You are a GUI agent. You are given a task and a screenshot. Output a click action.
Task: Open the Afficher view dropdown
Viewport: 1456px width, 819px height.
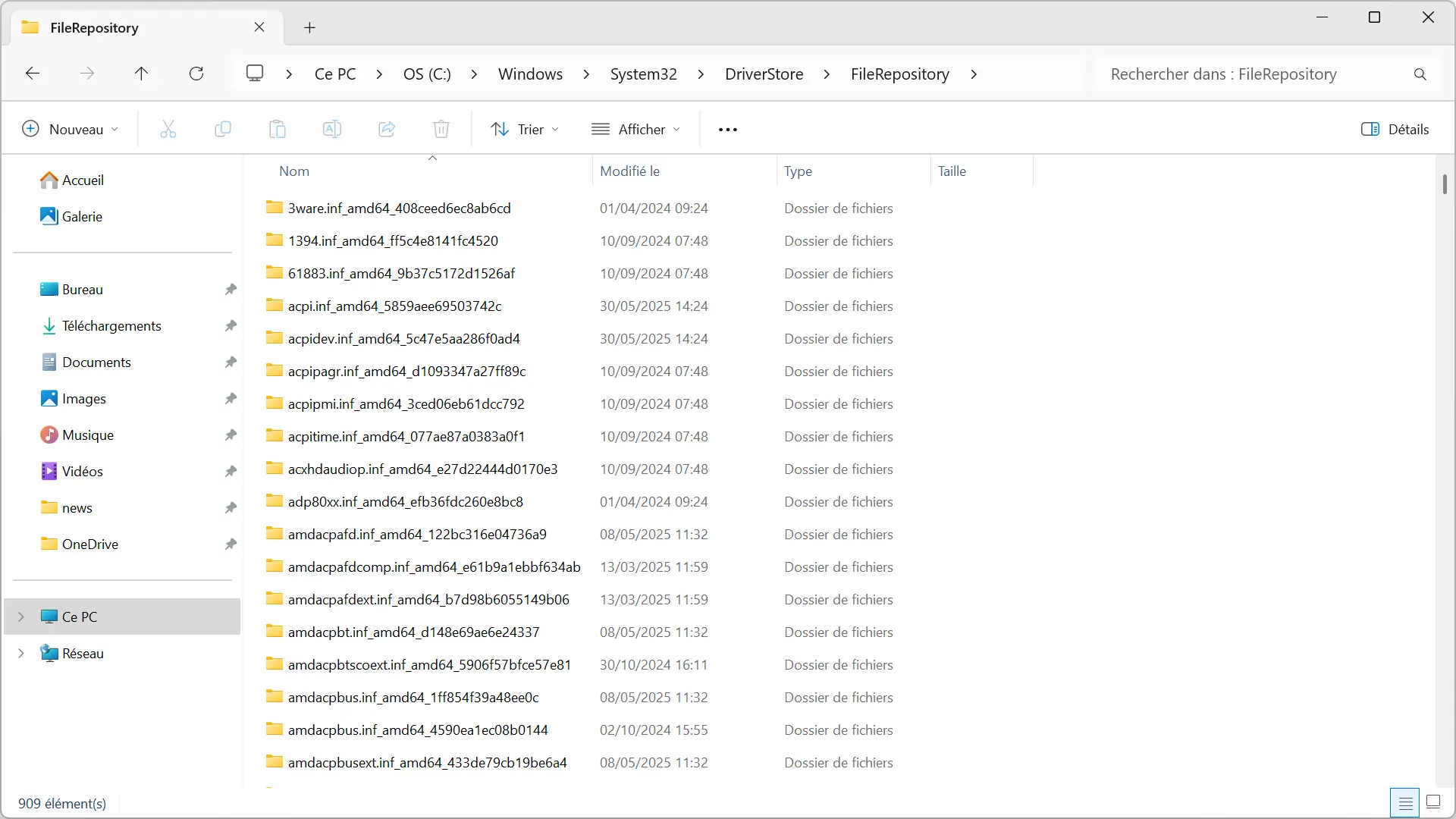[x=635, y=130]
